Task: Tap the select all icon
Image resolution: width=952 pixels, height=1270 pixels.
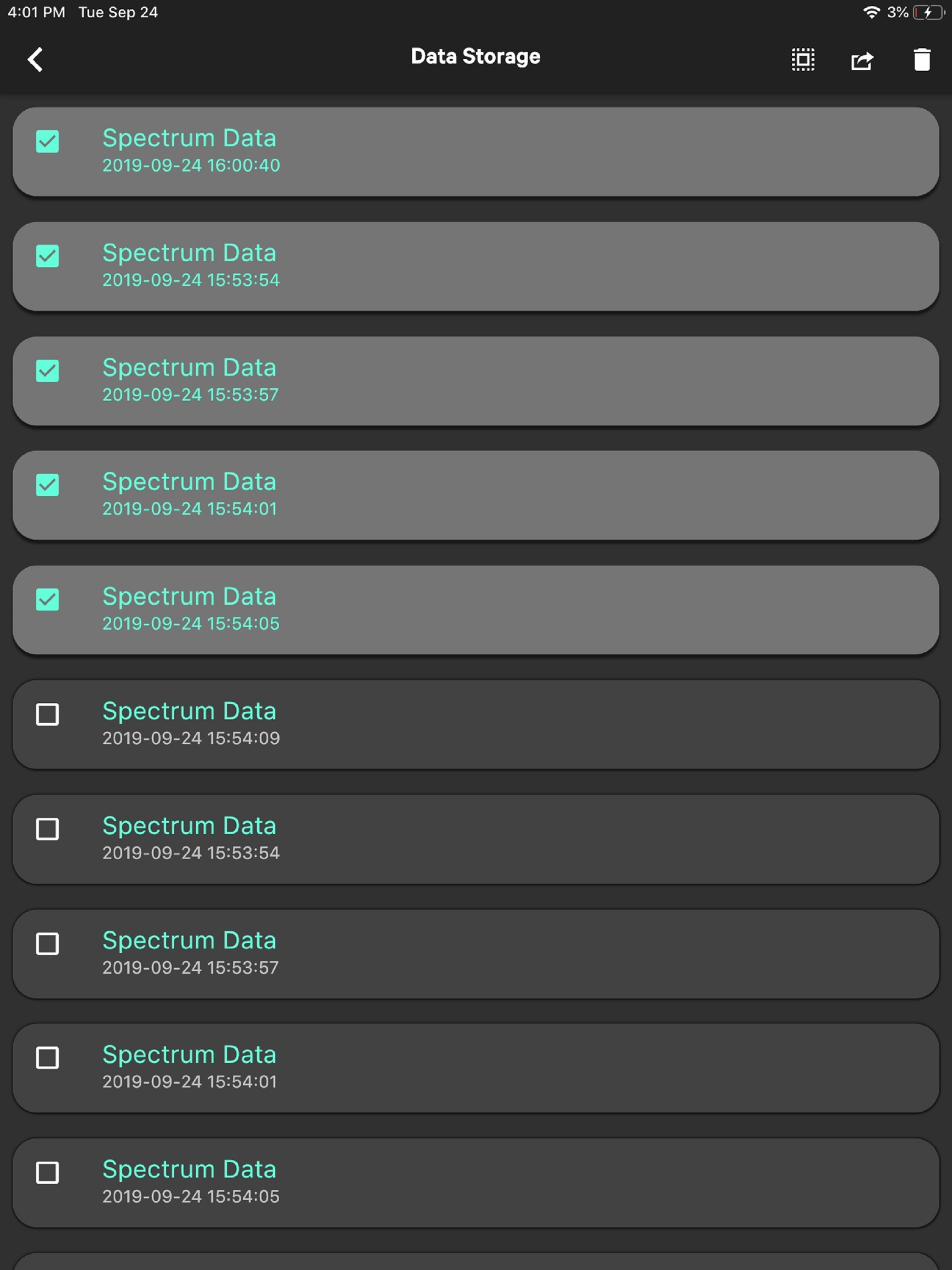Action: point(803,59)
